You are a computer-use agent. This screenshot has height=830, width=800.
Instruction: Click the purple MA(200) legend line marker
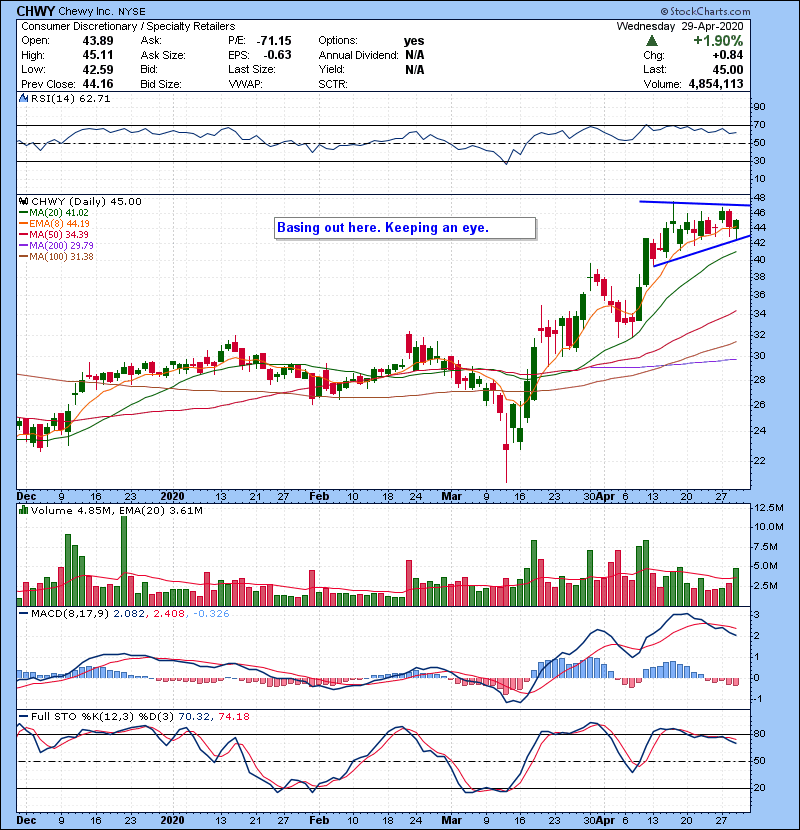(23, 246)
